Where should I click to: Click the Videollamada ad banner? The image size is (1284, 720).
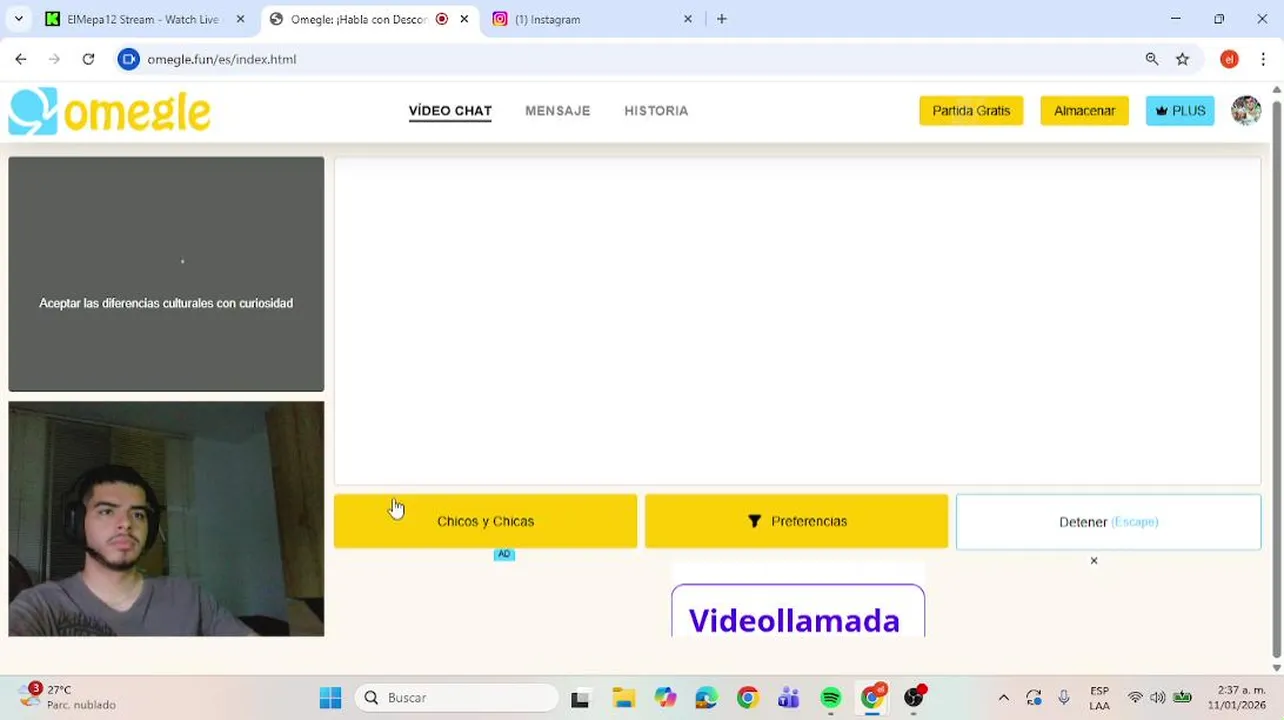tap(798, 611)
